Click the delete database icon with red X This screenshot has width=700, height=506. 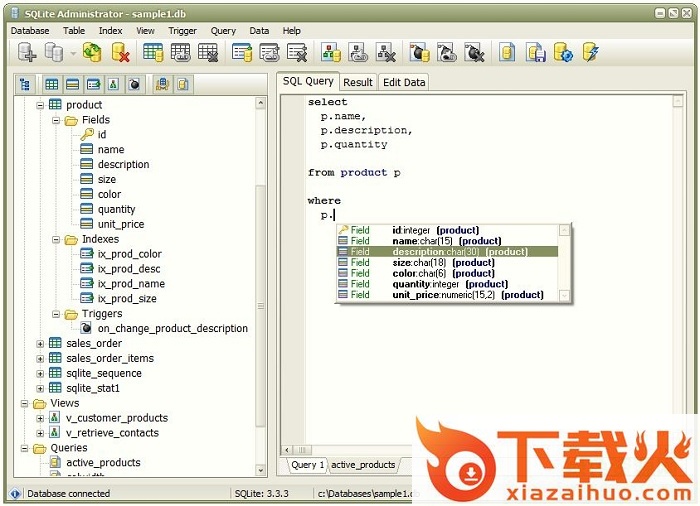(121, 53)
